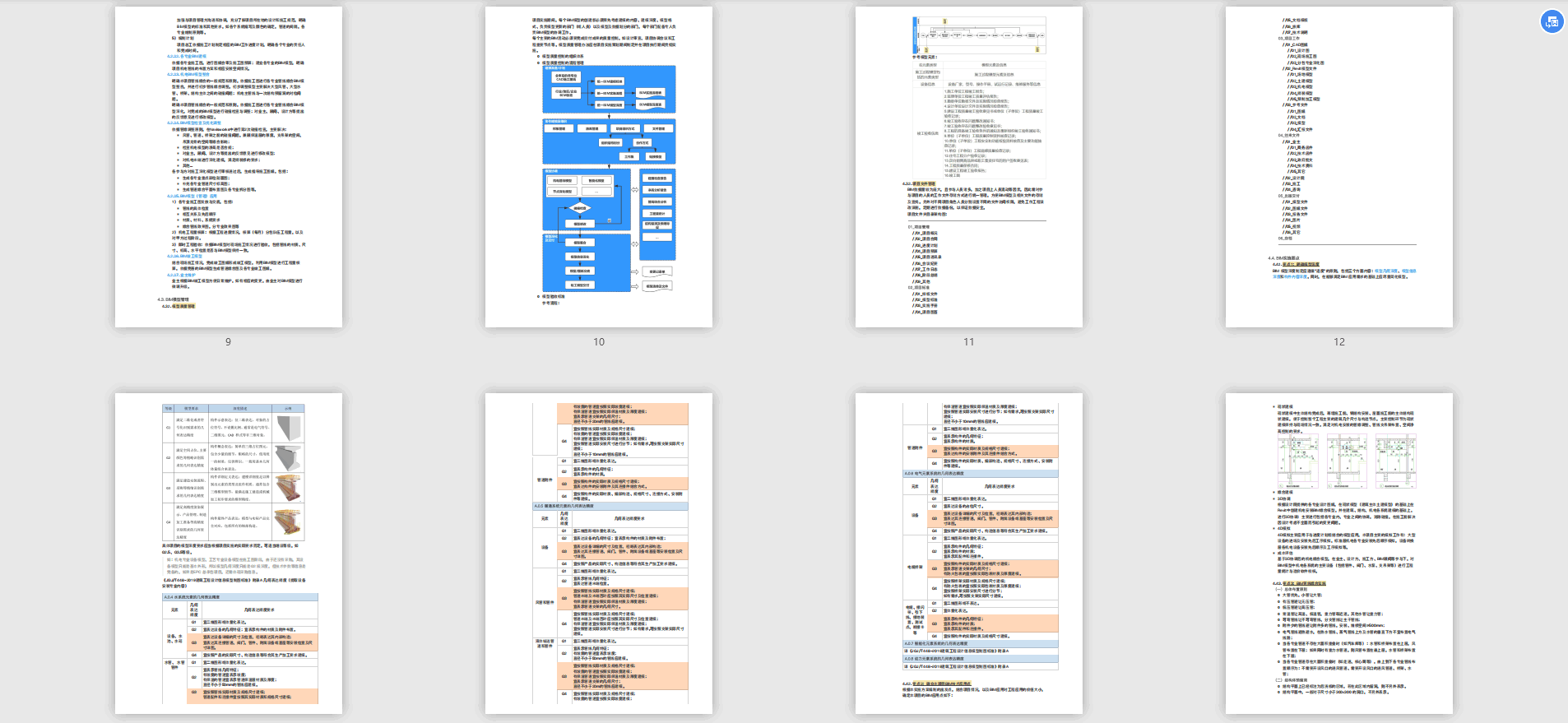The height and width of the screenshot is (723, 1568).
Task: Click page number label "12"
Action: click(1339, 341)
